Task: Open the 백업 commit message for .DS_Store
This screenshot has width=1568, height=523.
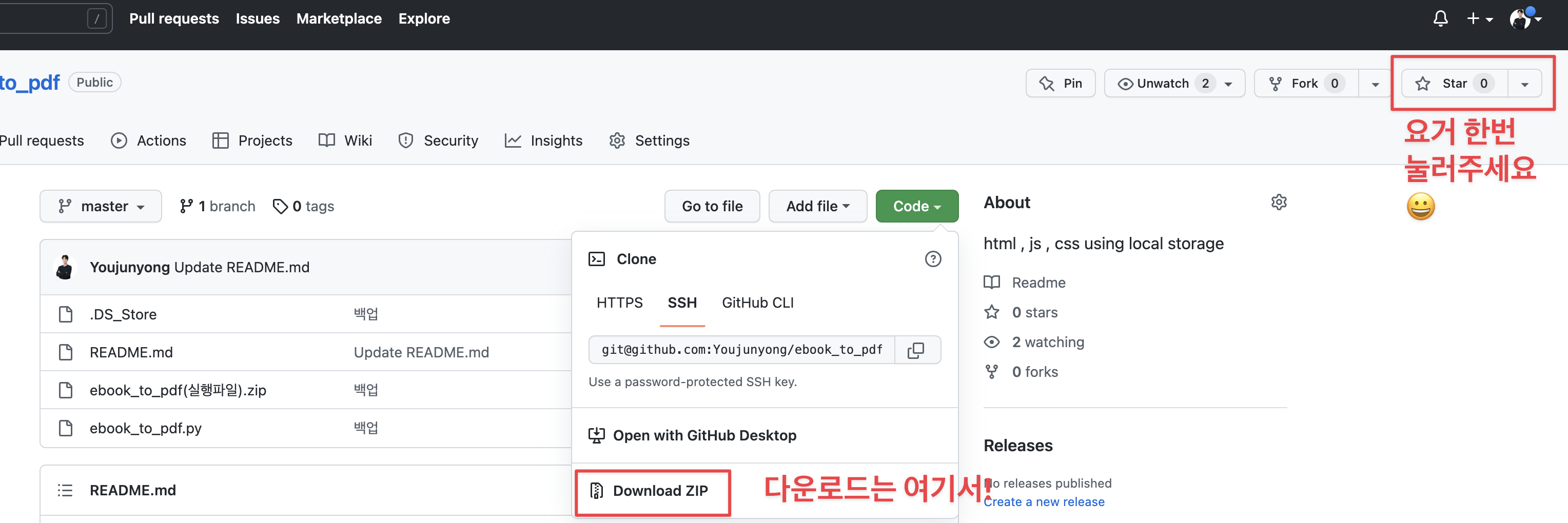Action: [366, 314]
